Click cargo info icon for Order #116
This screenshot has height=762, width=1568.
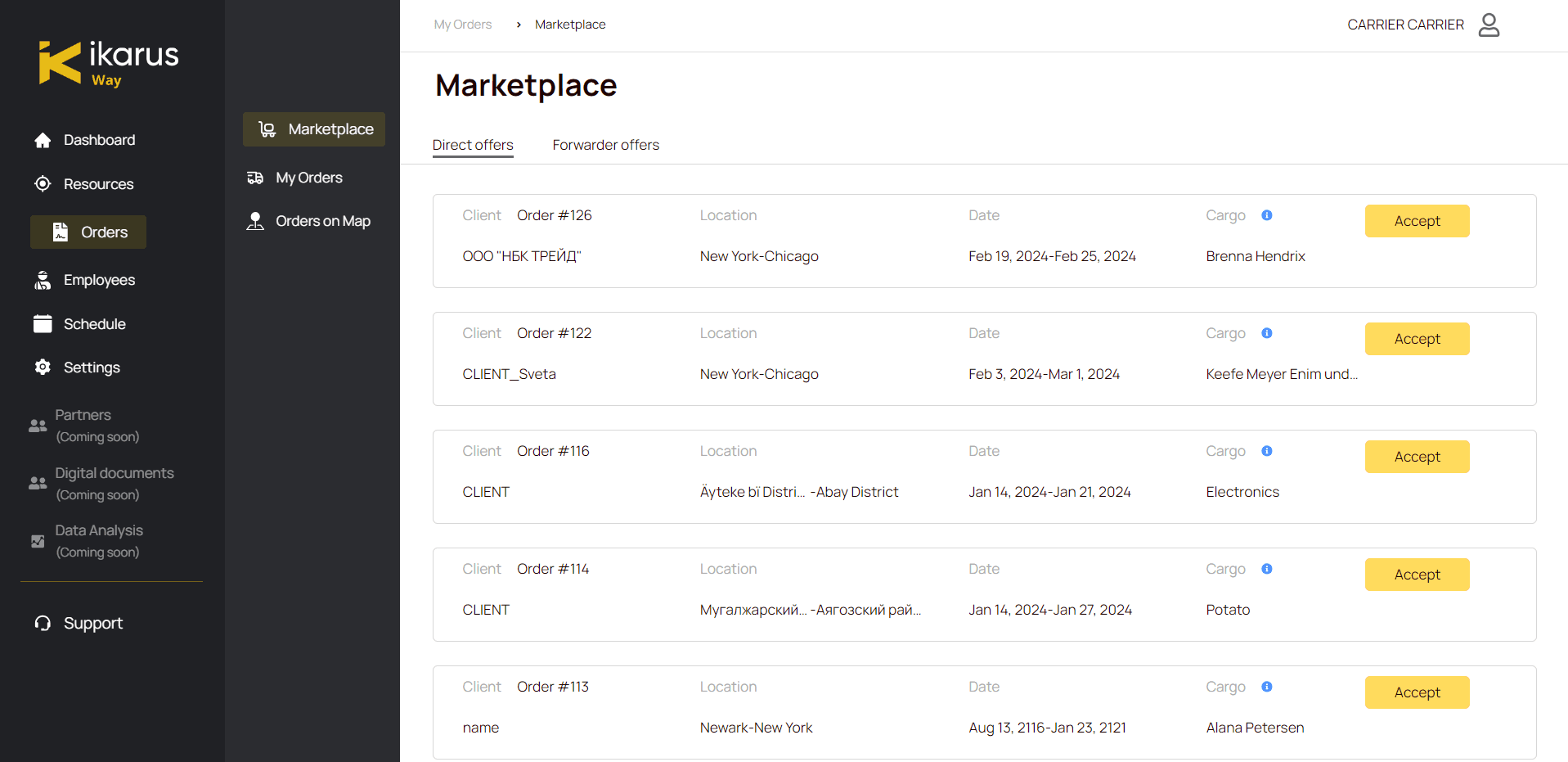click(1267, 451)
